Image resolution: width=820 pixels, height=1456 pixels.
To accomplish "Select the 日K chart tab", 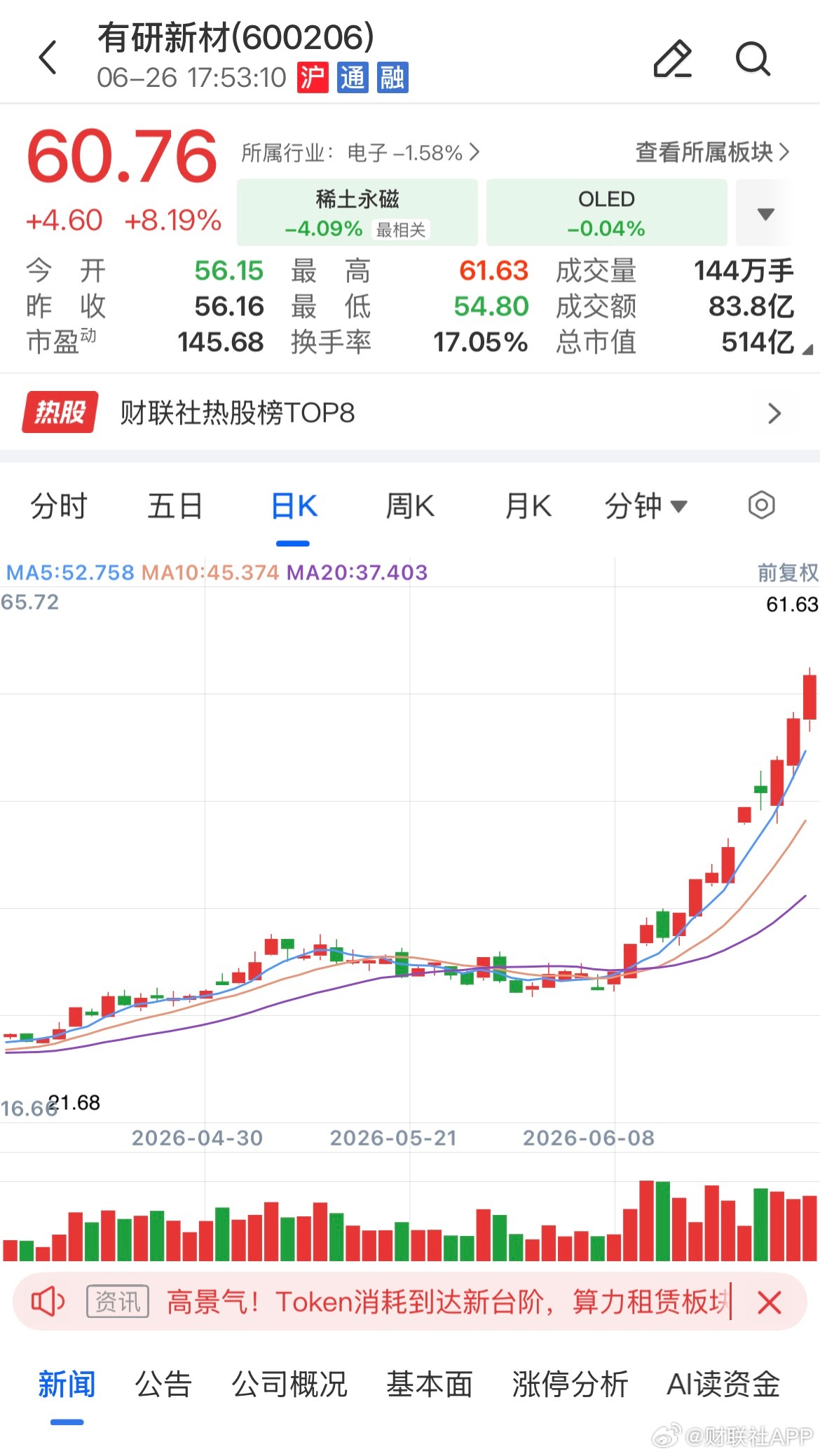I will coord(294,506).
